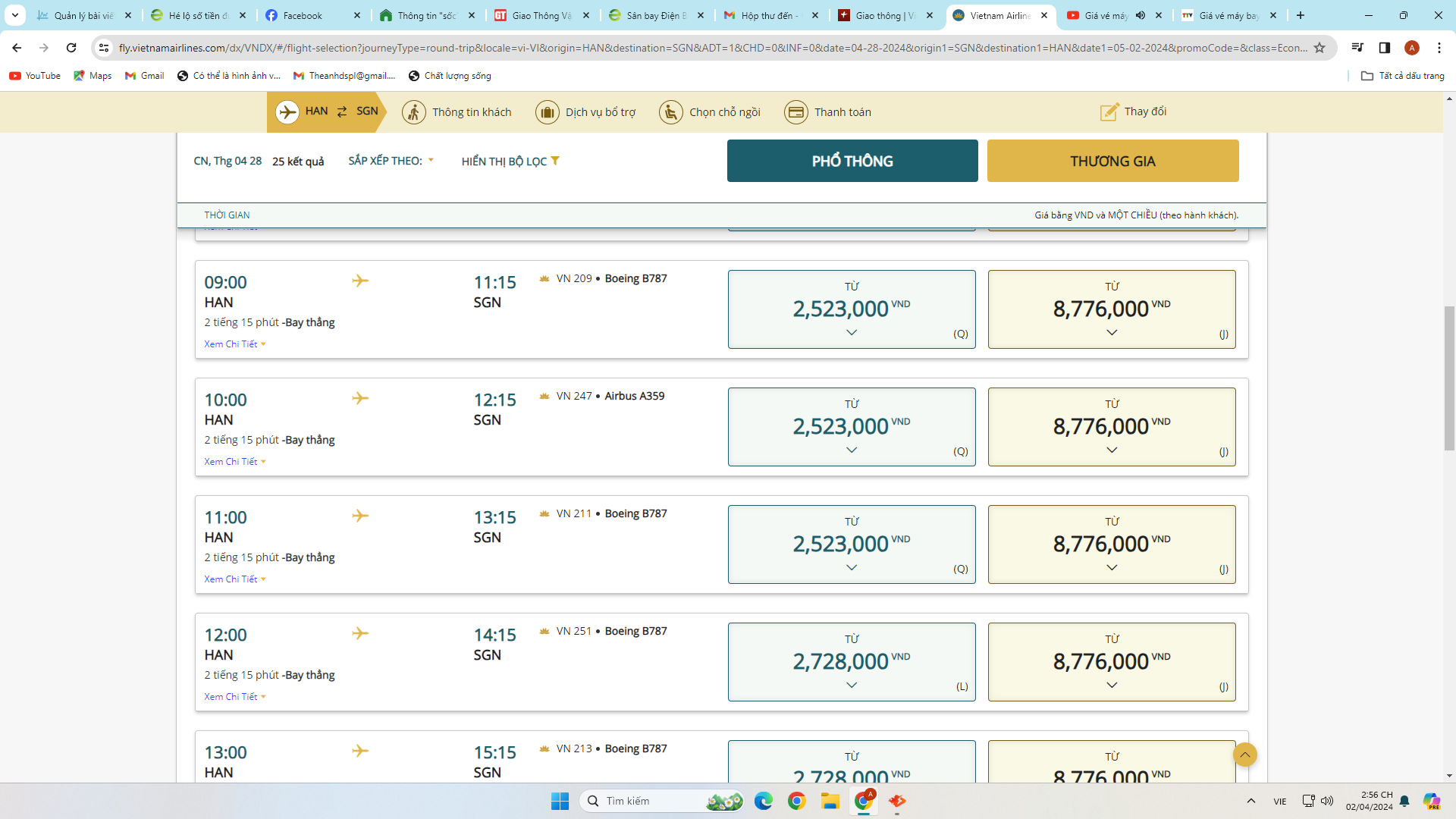Click the Windows Start button

pos(560,801)
